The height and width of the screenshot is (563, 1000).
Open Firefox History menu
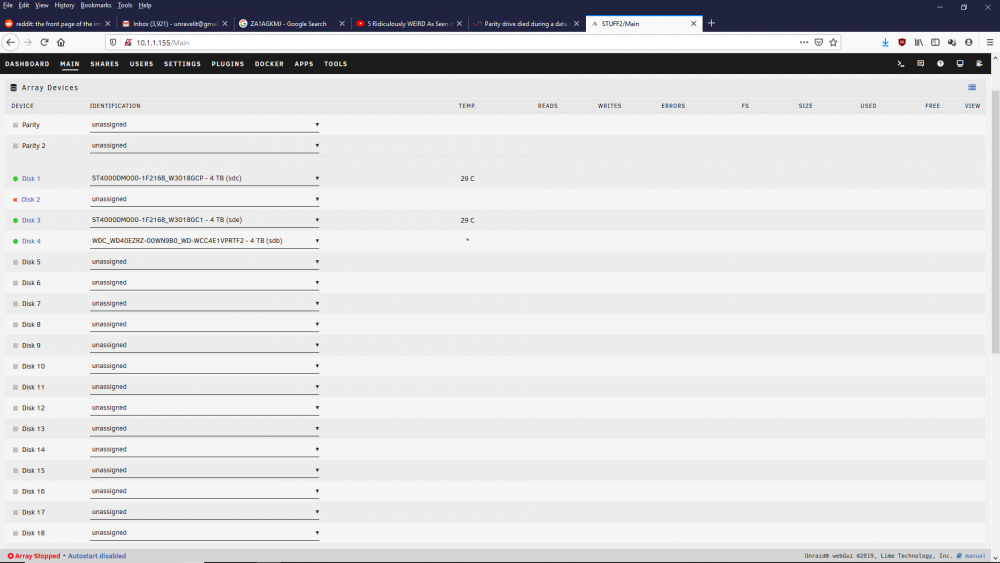click(64, 5)
